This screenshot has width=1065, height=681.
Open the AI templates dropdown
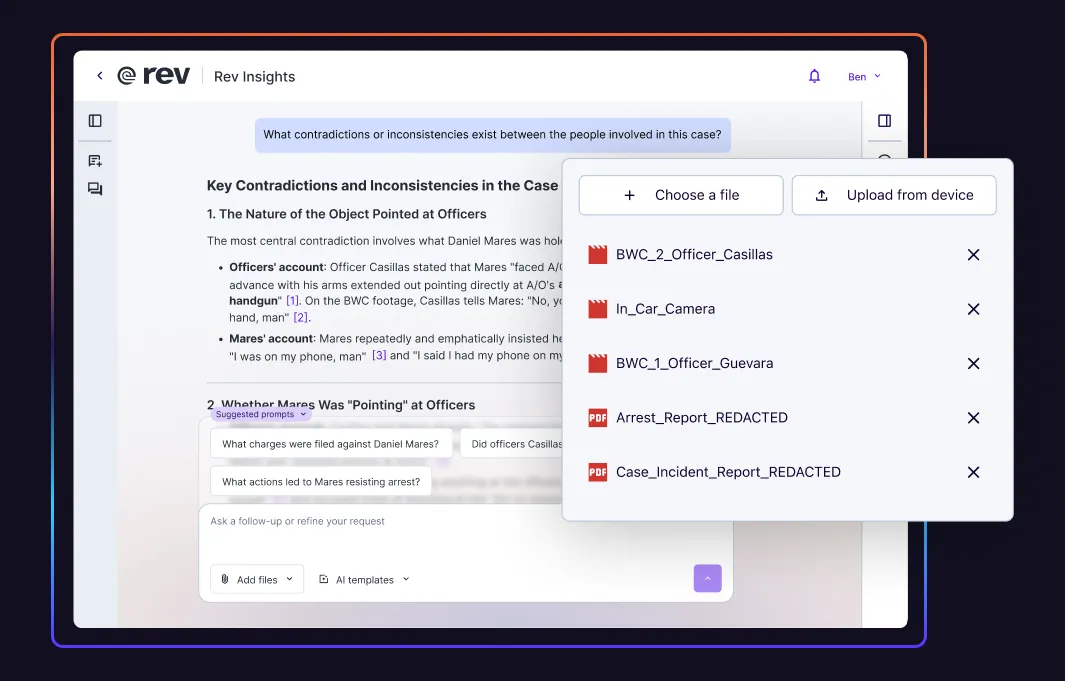(365, 579)
